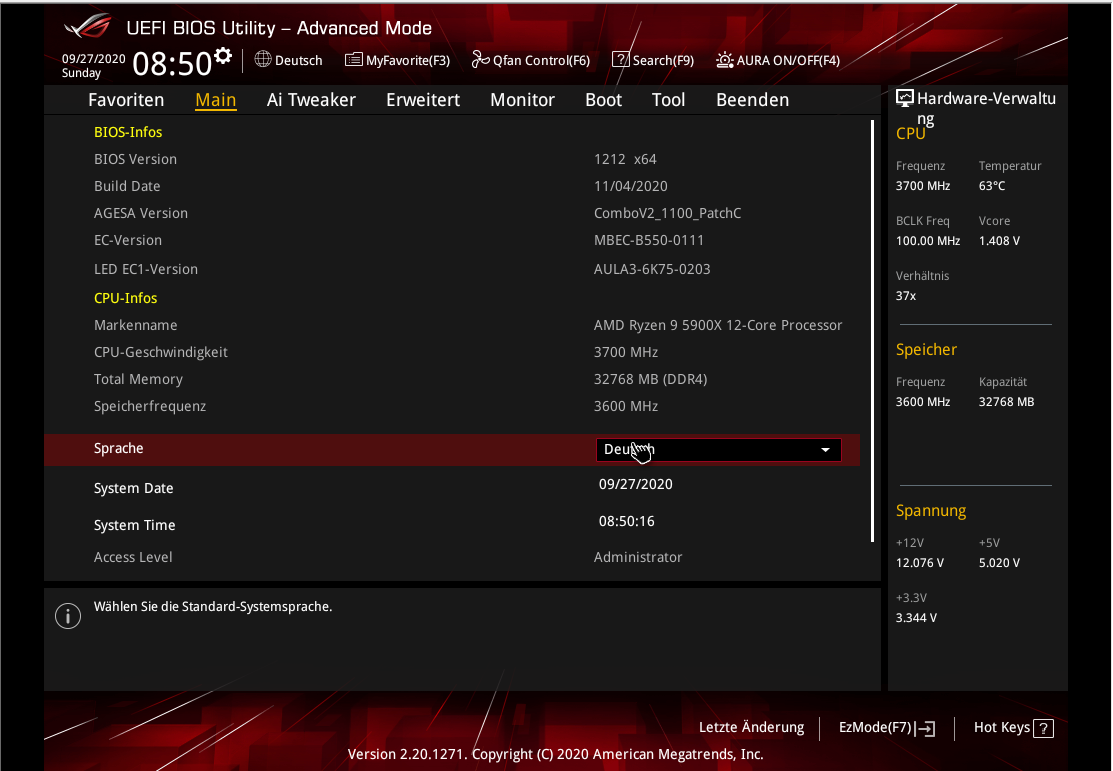1113x771 pixels.
Task: Open the Sprache dropdown arrow
Action: (x=826, y=450)
